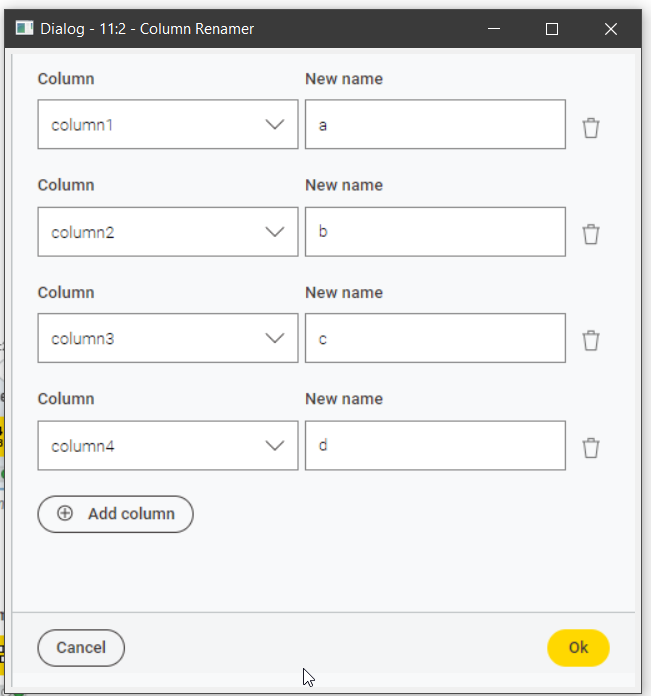Click the new name field containing 'b'
The width and height of the screenshot is (651, 696).
435,232
